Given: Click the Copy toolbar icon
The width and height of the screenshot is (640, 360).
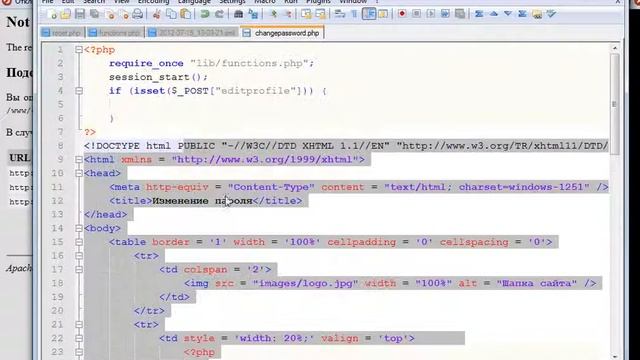Looking at the screenshot, I should click(171, 14).
